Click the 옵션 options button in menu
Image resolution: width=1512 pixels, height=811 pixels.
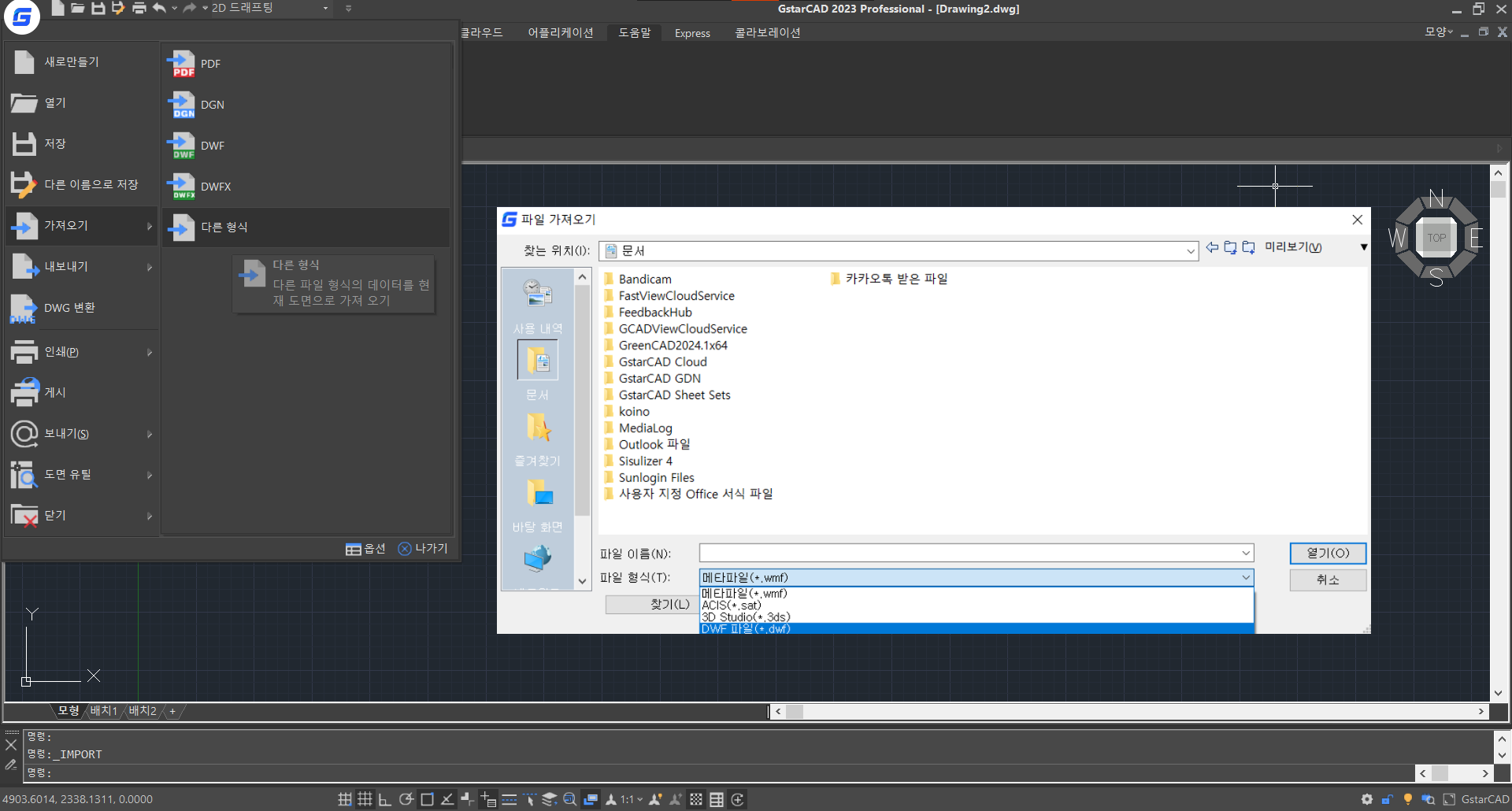365,549
